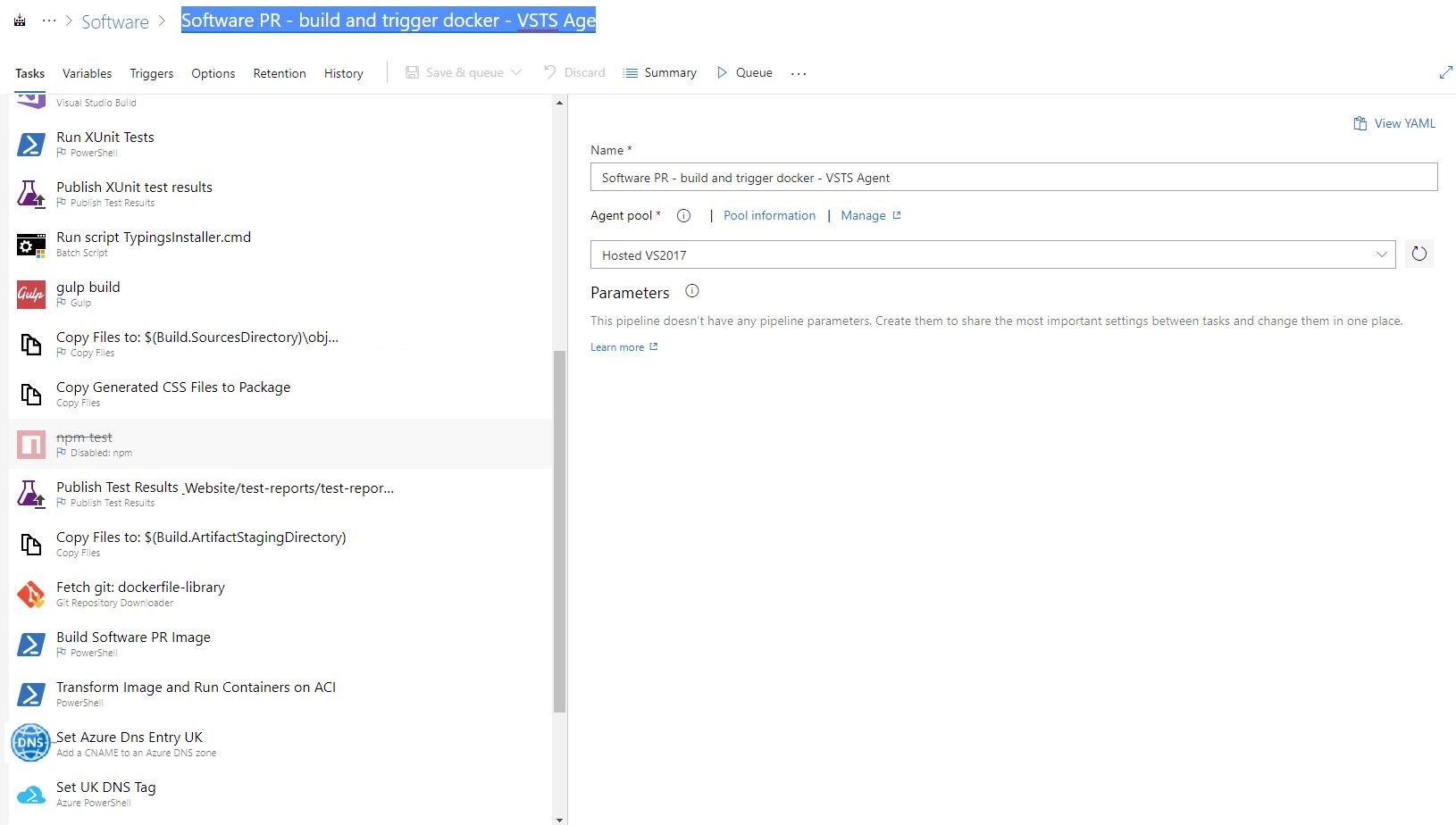1456x825 pixels.
Task: Open the gulp build task
Action: point(280,294)
